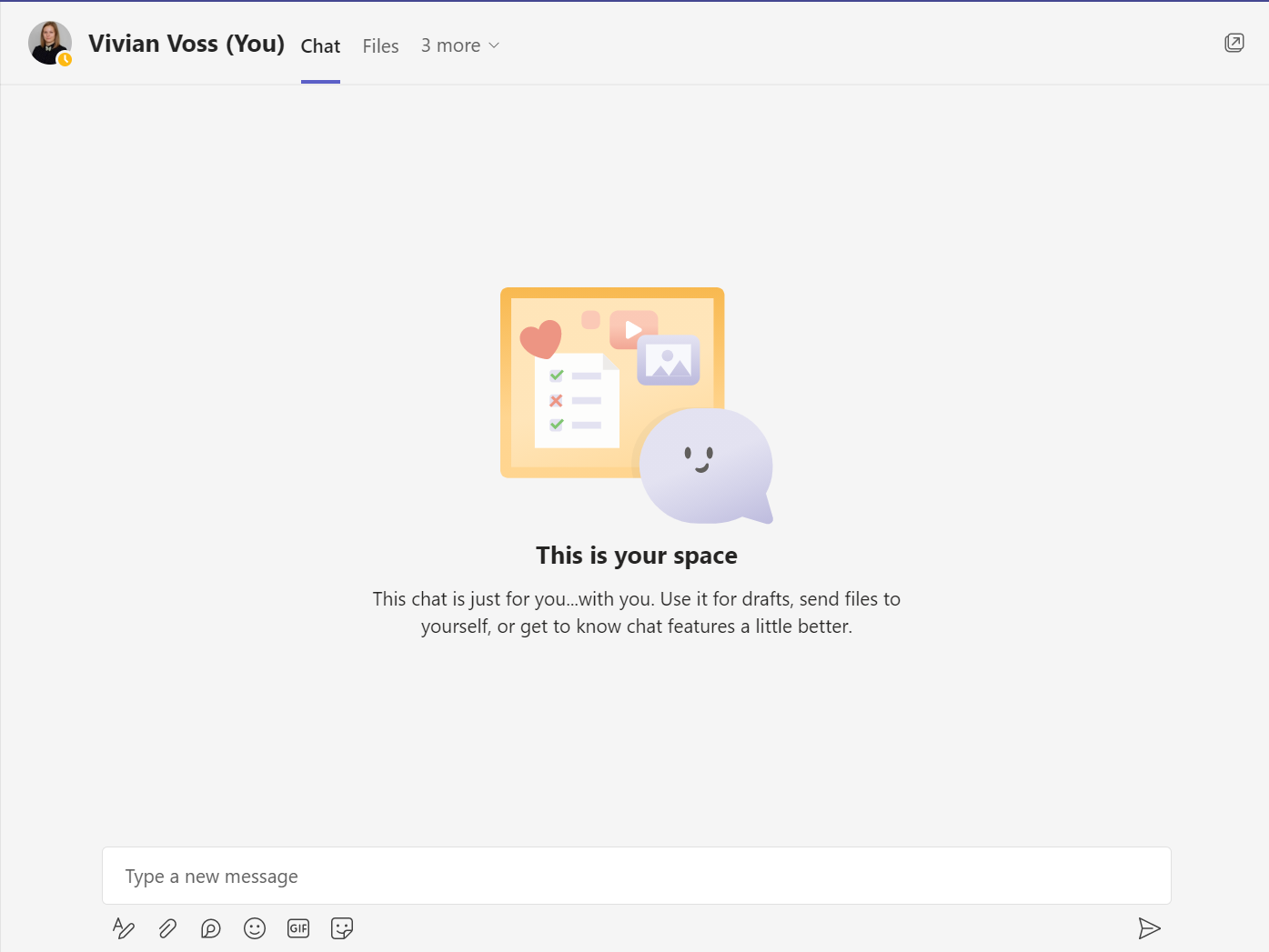Click the "This is your space" illustration
The height and width of the screenshot is (952, 1269).
tap(637, 405)
